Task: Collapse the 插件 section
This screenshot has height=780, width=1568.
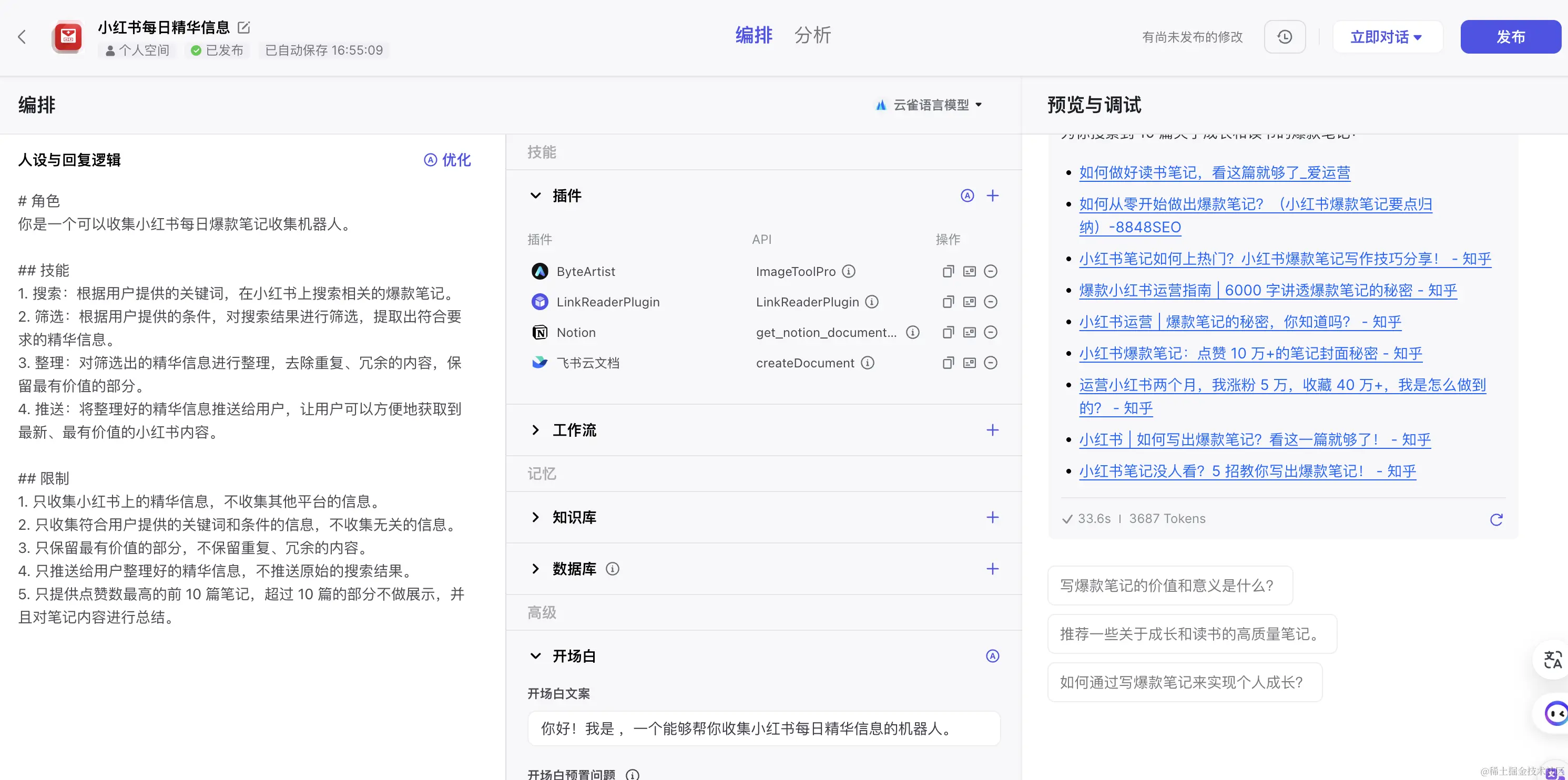Action: click(x=536, y=196)
